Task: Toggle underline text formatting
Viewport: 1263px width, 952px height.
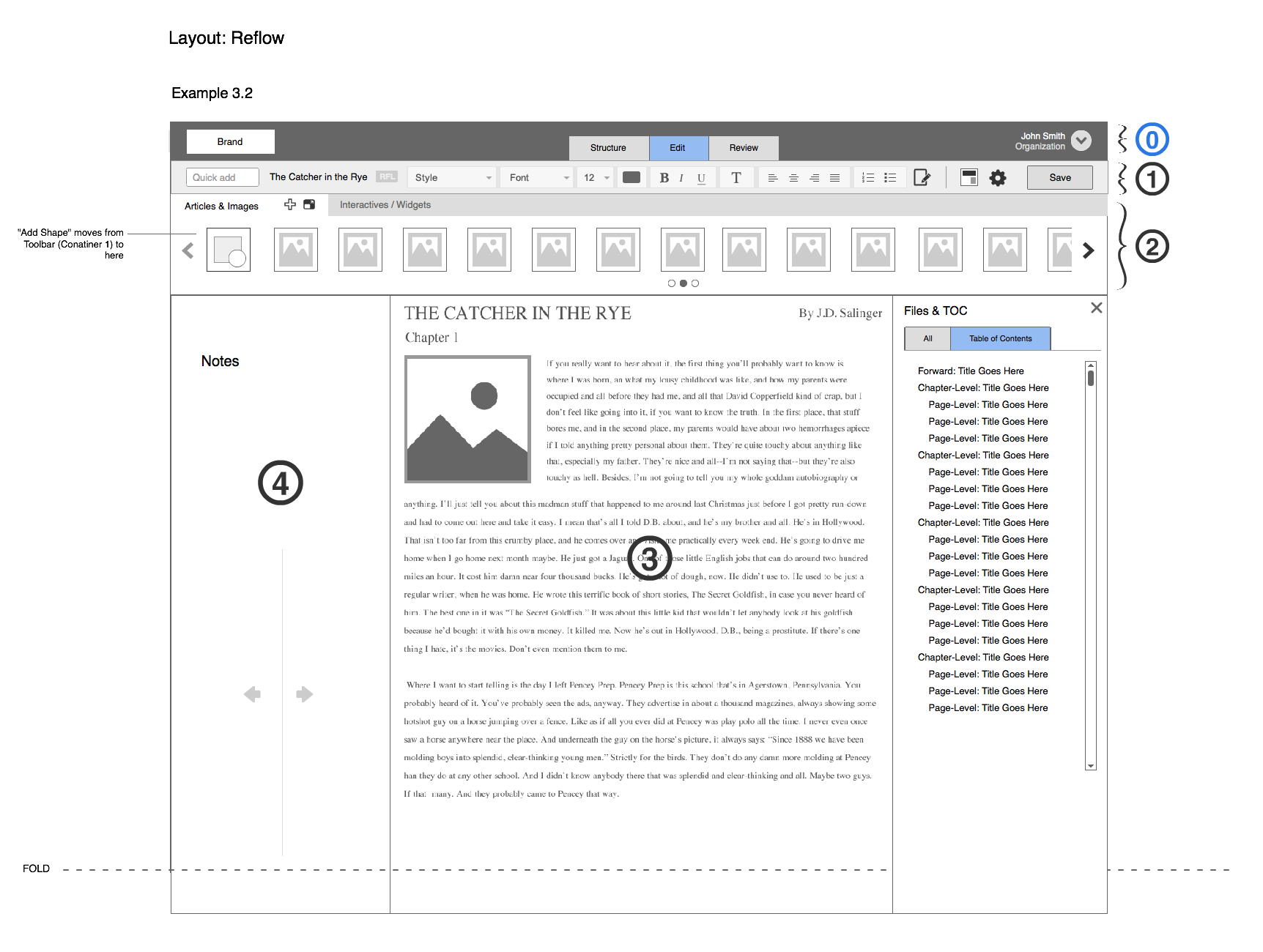Action: point(701,178)
